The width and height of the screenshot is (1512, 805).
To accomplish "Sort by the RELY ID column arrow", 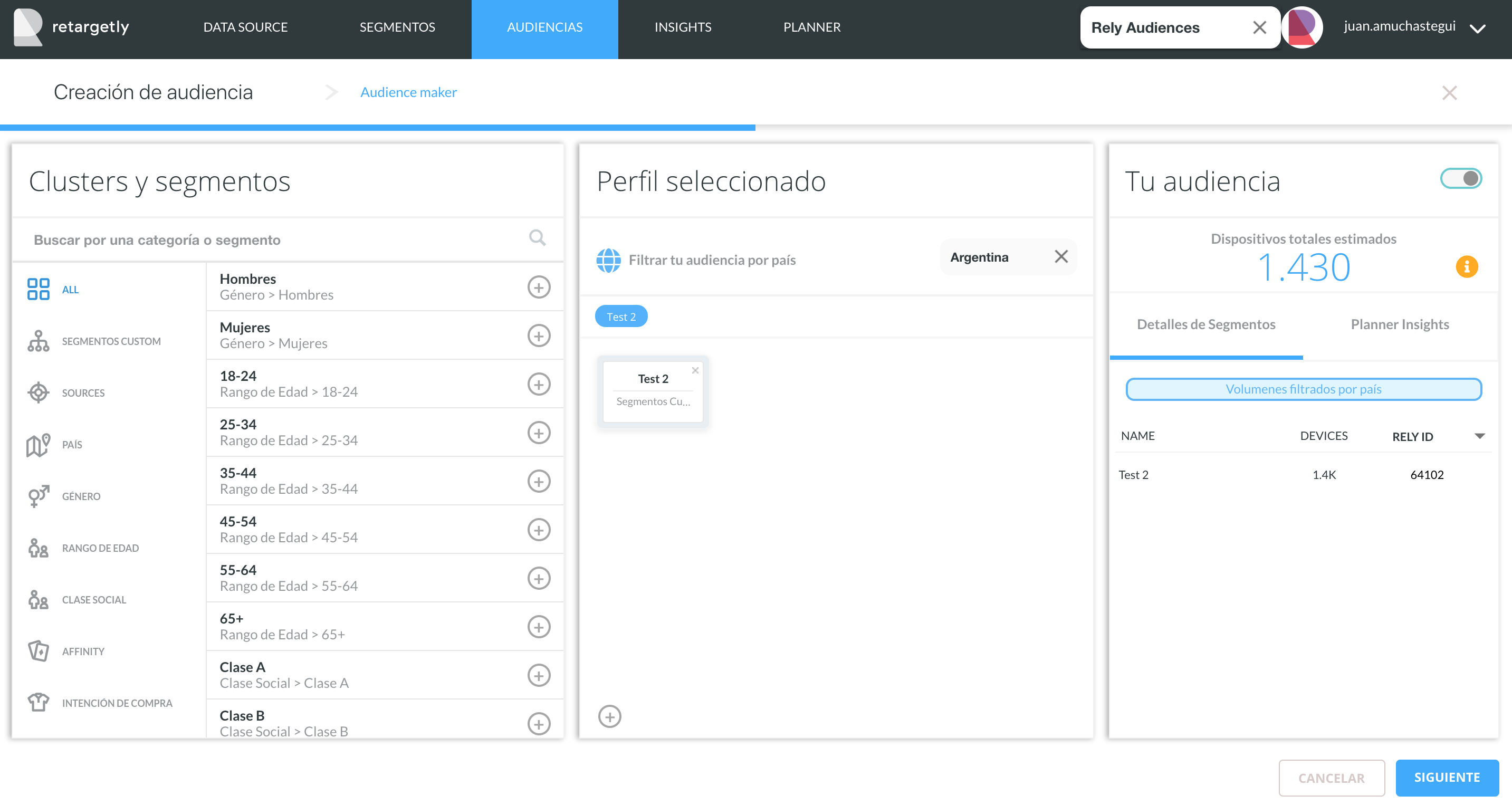I will (1480, 436).
